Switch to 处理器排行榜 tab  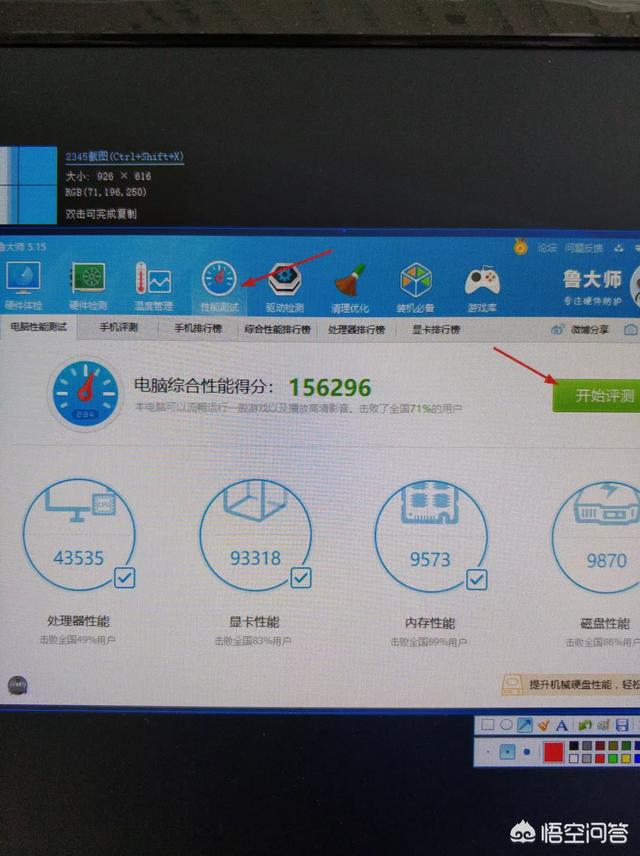point(357,330)
